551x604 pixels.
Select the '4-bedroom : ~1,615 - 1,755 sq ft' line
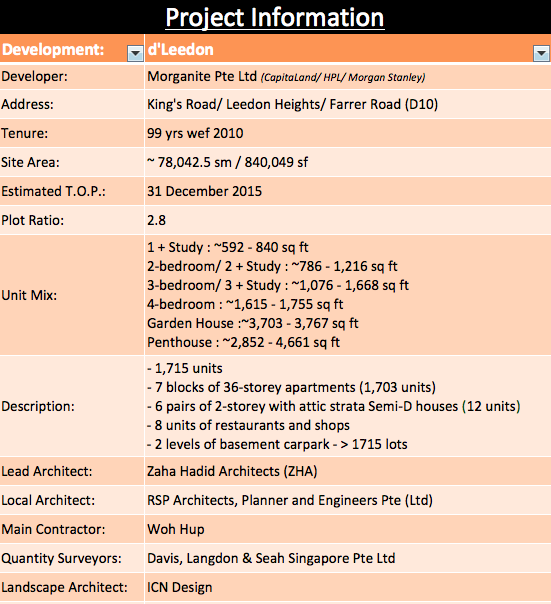pyautogui.click(x=245, y=304)
